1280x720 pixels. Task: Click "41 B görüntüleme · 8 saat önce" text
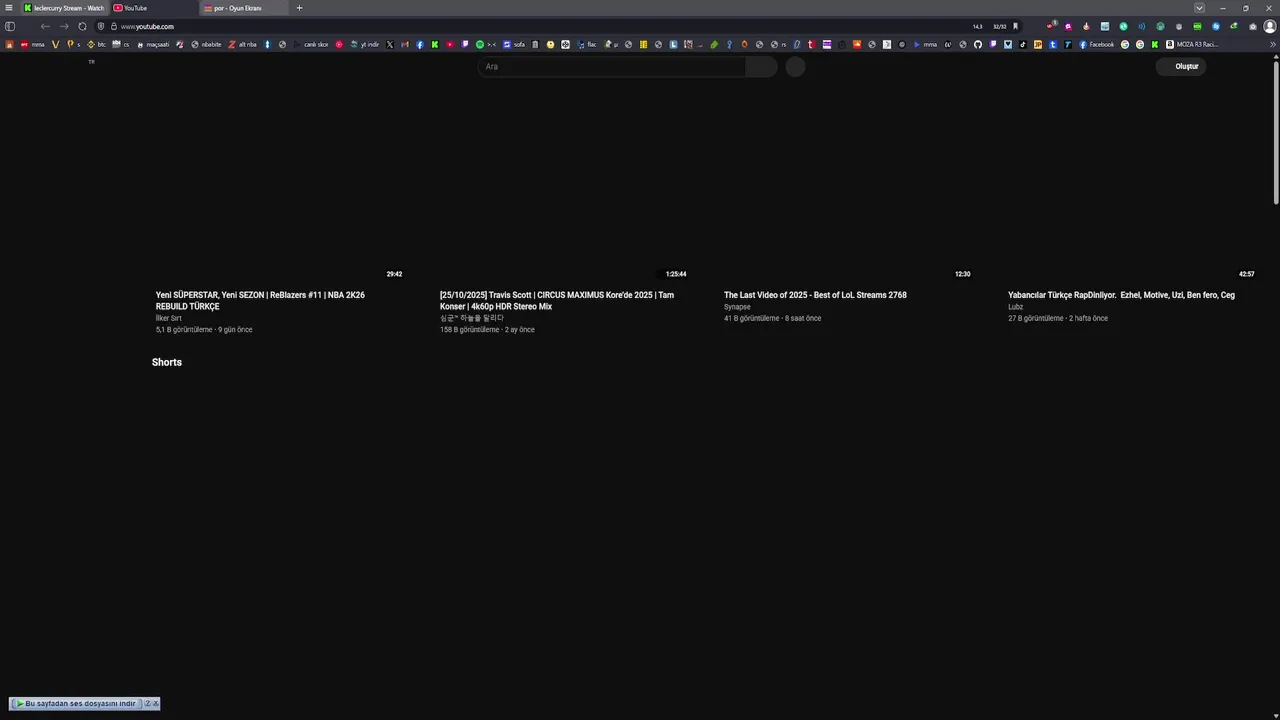772,318
